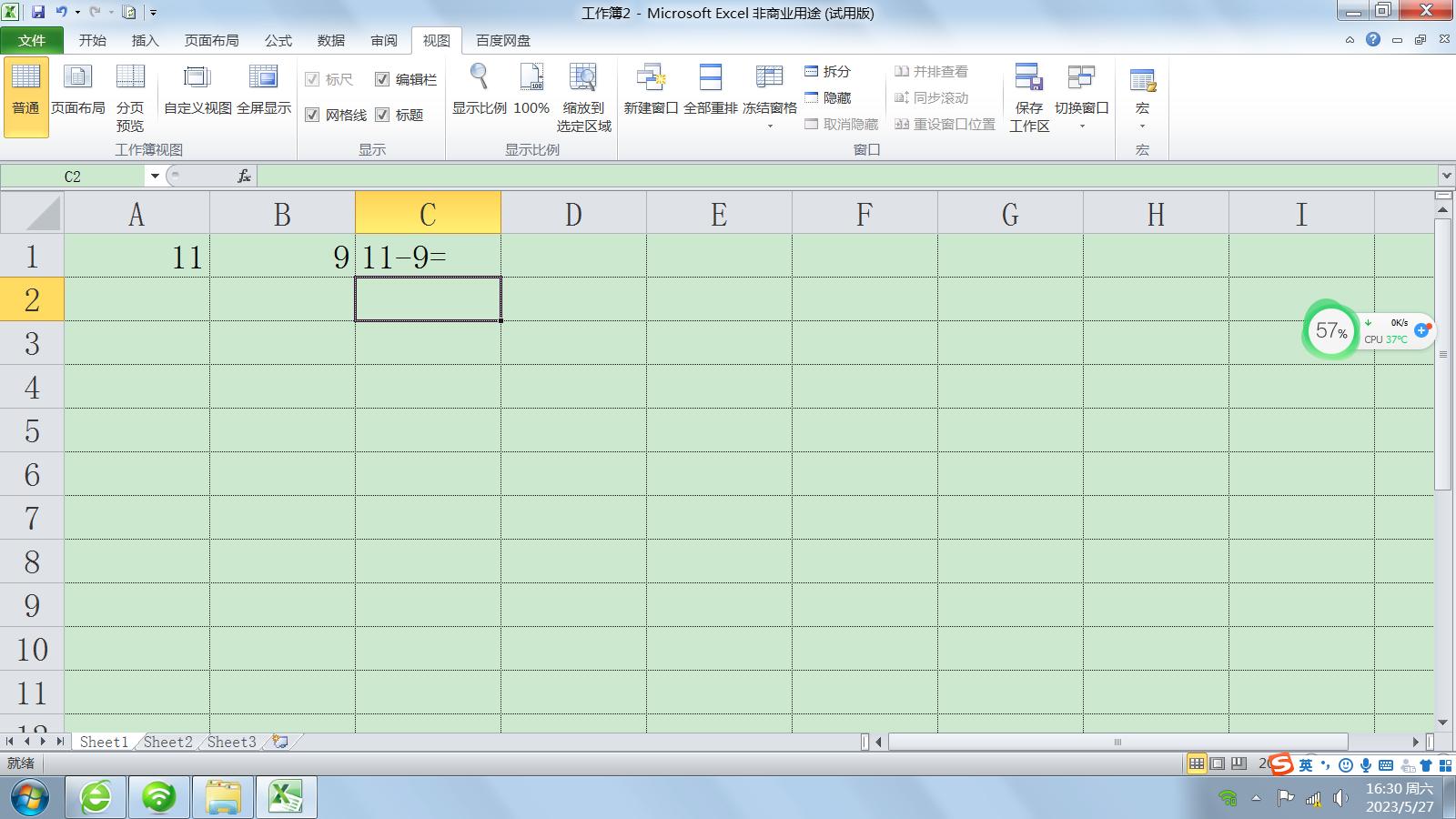
Task: Click Zoom to Selection icon
Action: tap(583, 78)
